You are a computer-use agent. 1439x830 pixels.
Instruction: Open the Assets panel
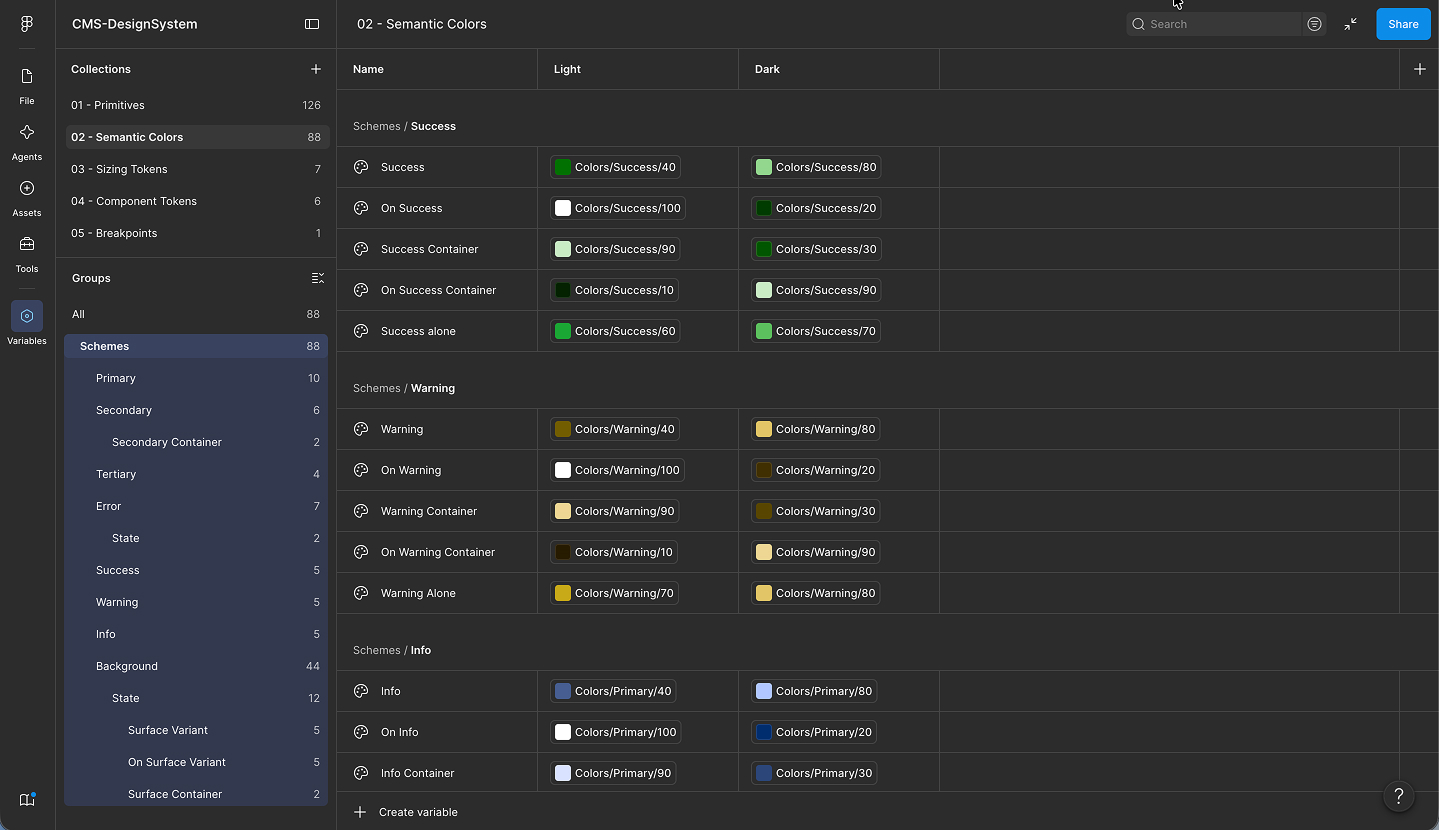(27, 197)
